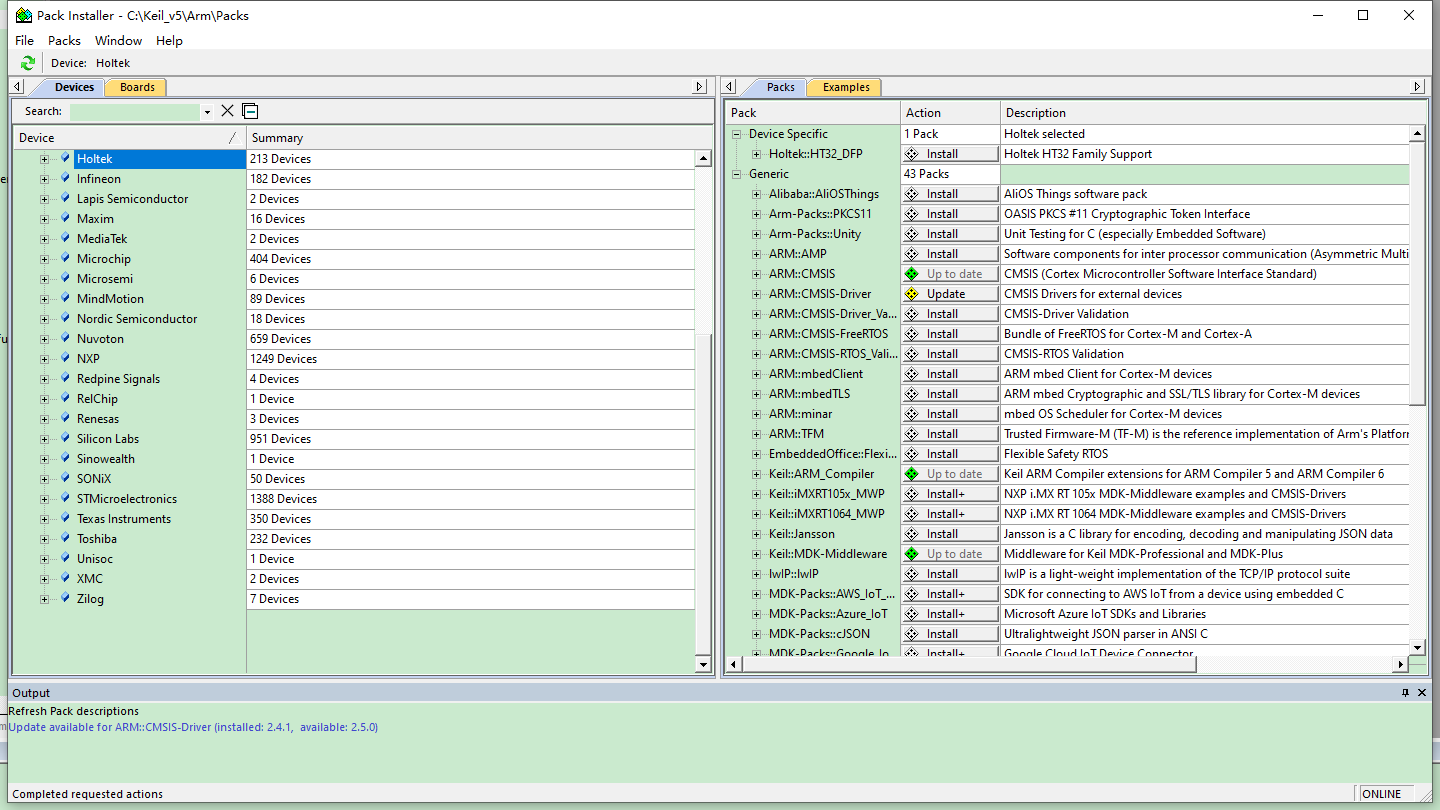Click the Holtek device vendor icon

tap(66, 158)
